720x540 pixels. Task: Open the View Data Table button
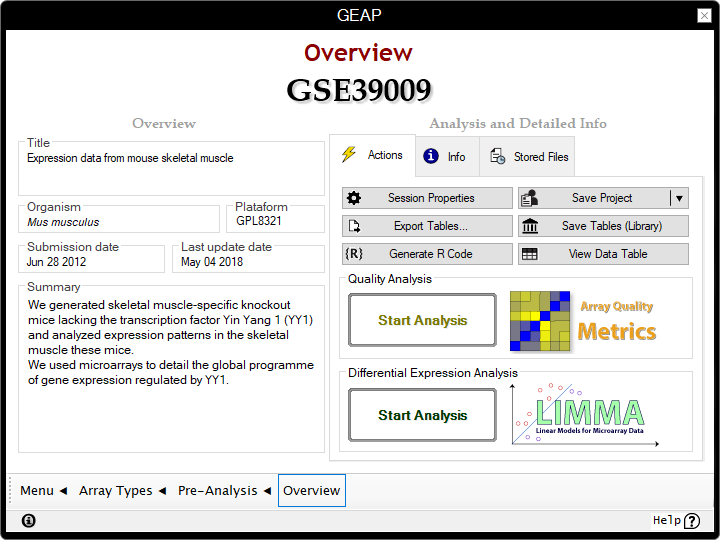603,254
